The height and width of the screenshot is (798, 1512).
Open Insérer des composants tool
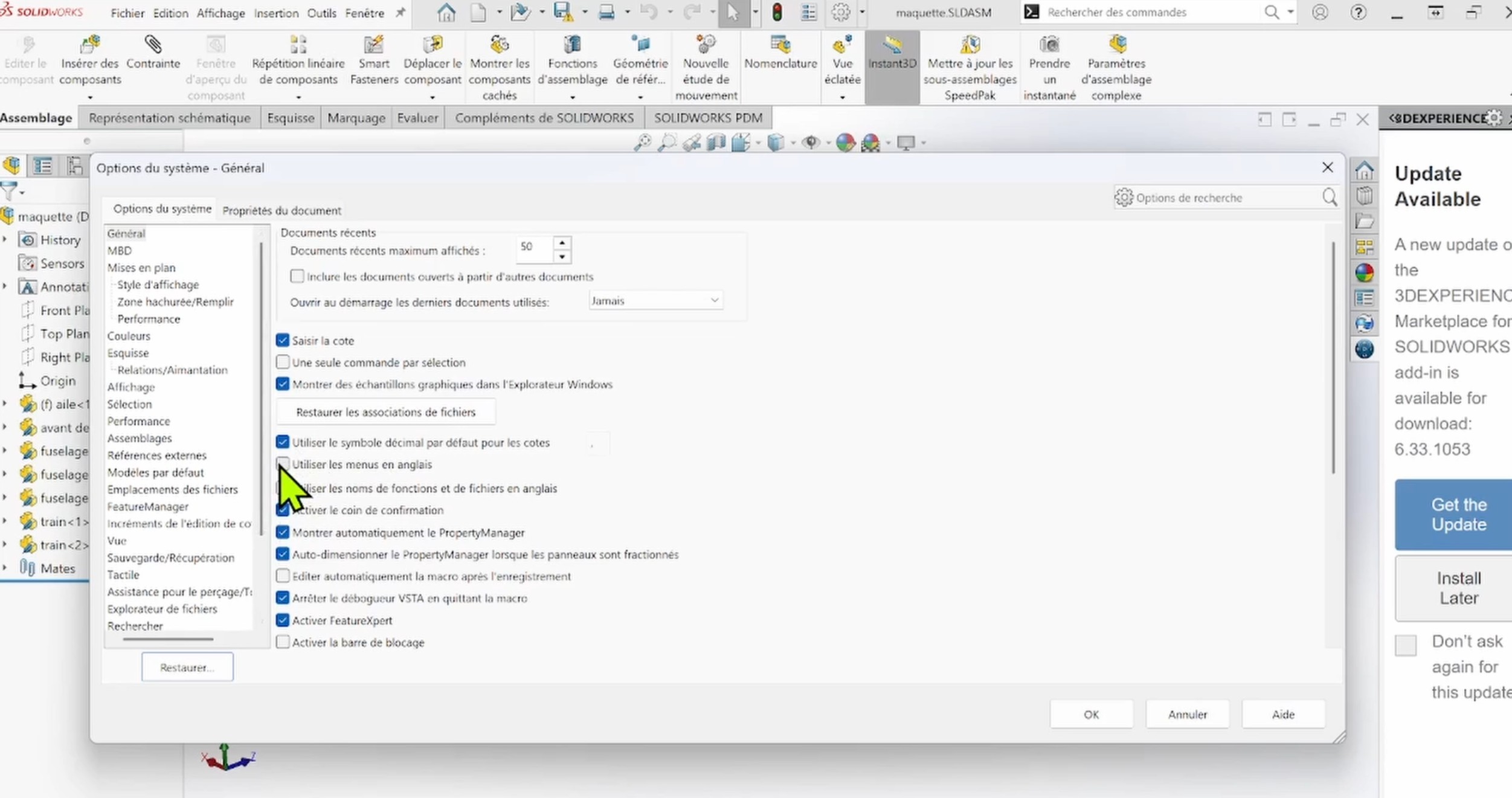tap(90, 45)
